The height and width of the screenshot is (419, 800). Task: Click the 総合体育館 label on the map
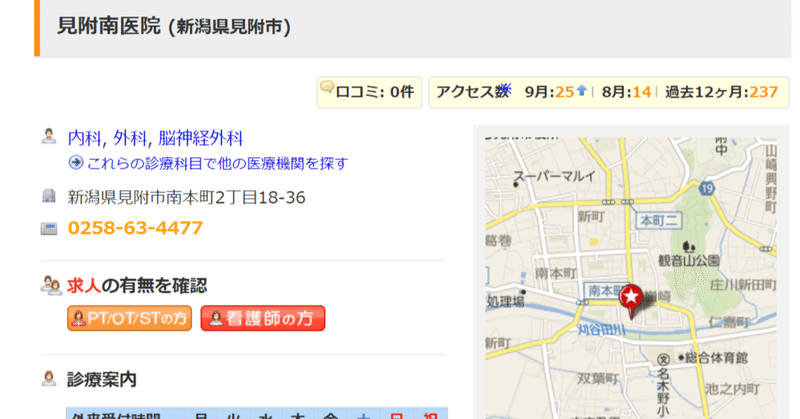(716, 358)
